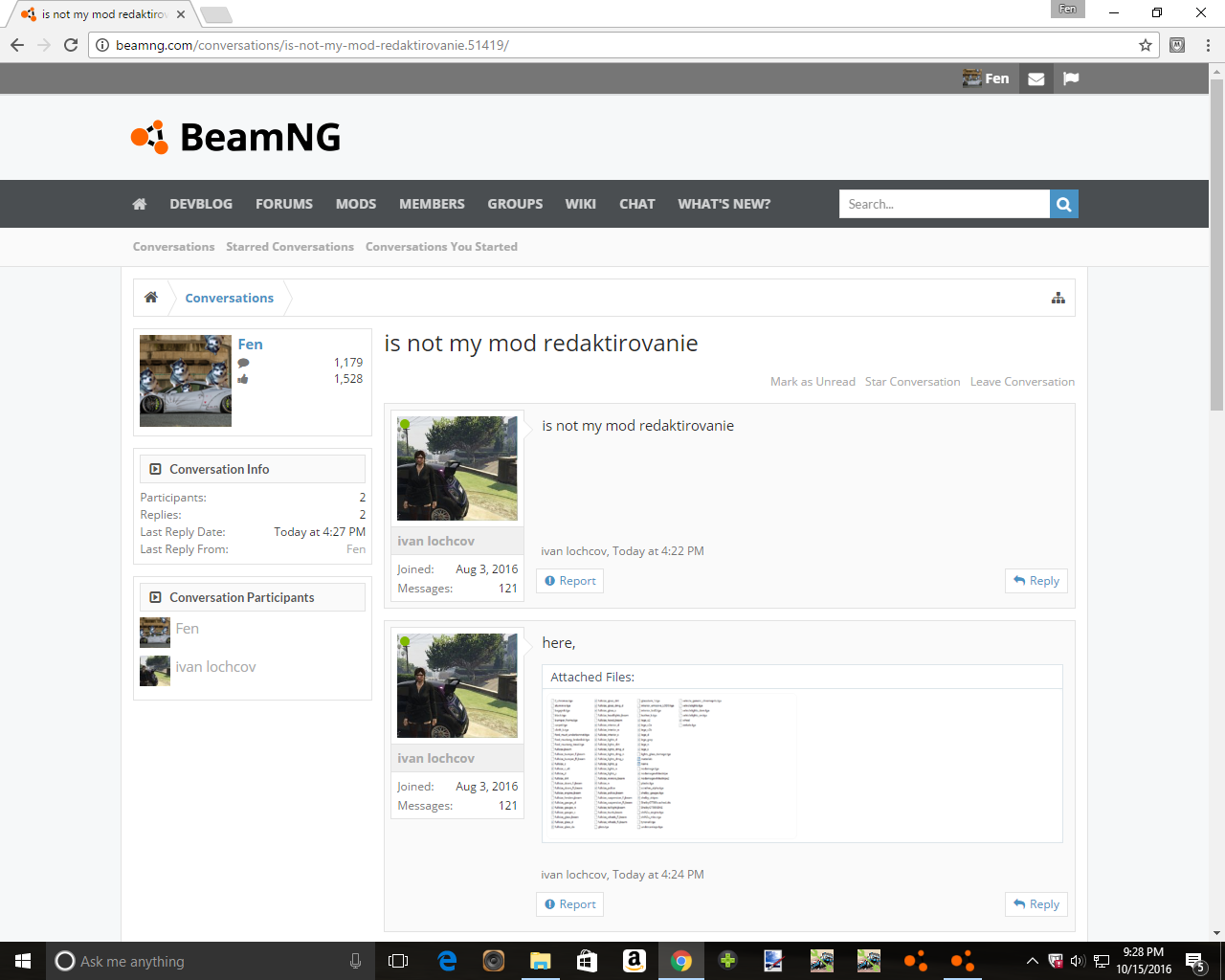Click Fen in participants list
The height and width of the screenshot is (980, 1225).
point(187,629)
